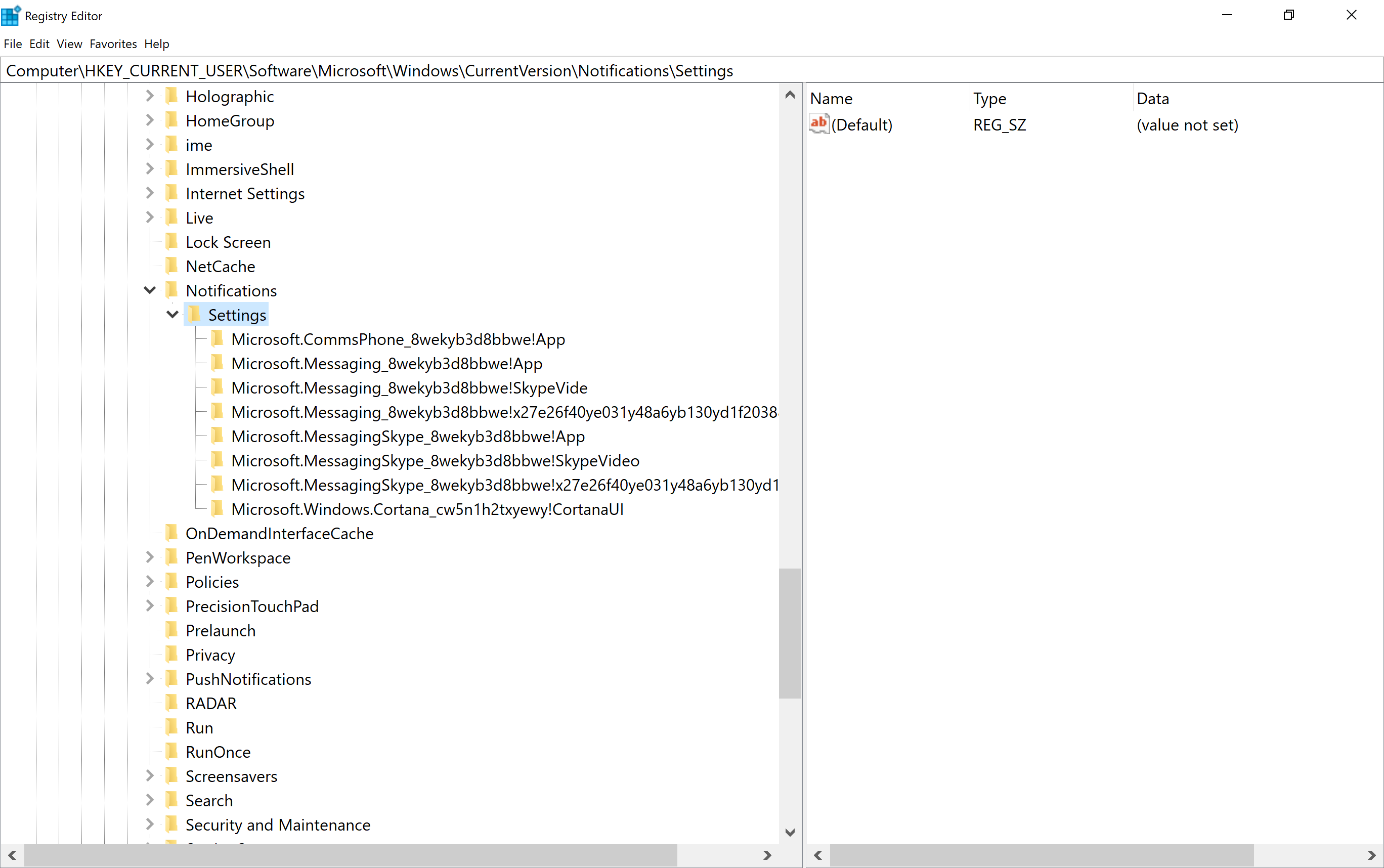Screen dimensions: 1384x868
Task: Click the Name column header
Action: 888,98
